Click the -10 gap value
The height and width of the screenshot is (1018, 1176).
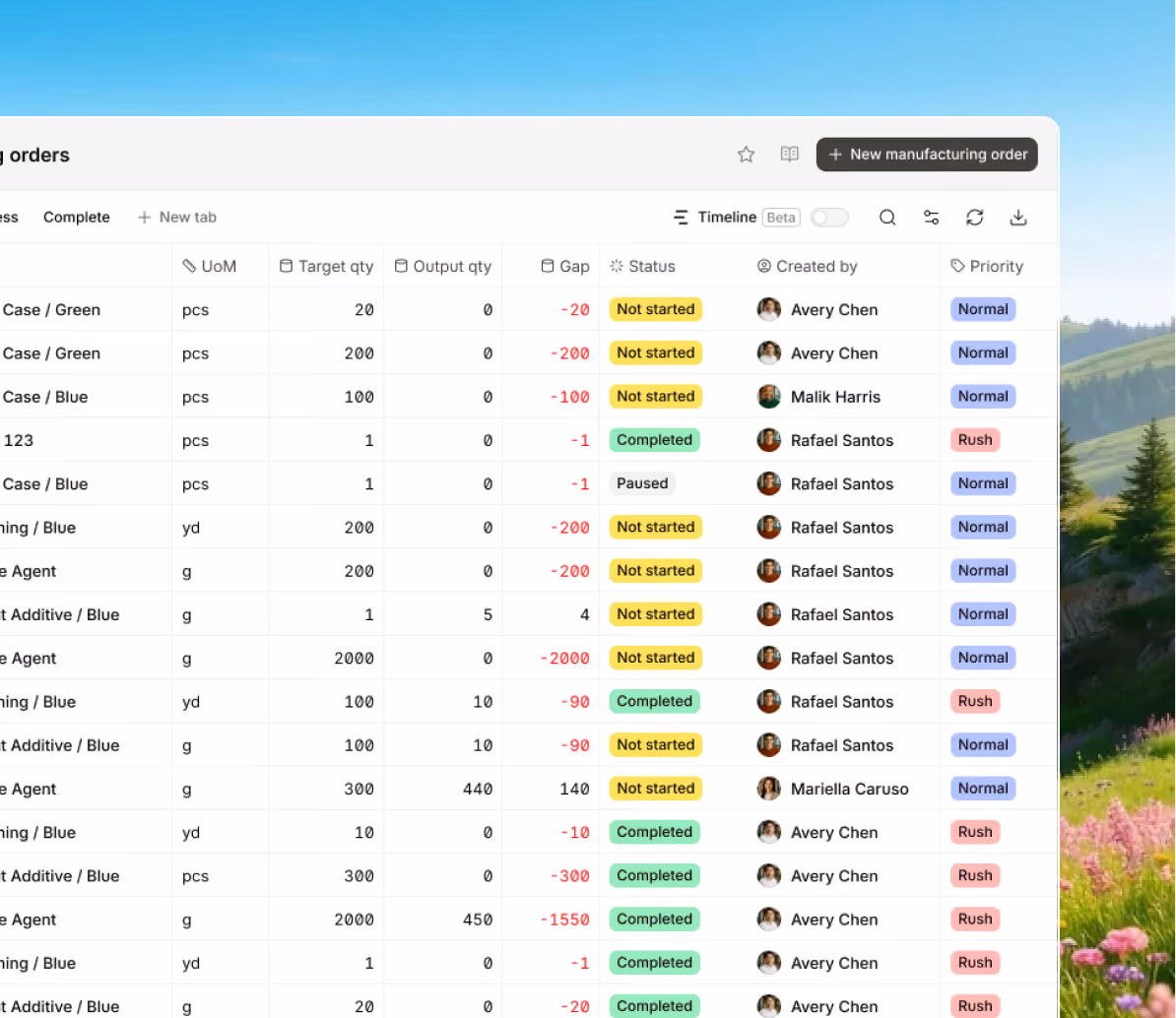(574, 833)
